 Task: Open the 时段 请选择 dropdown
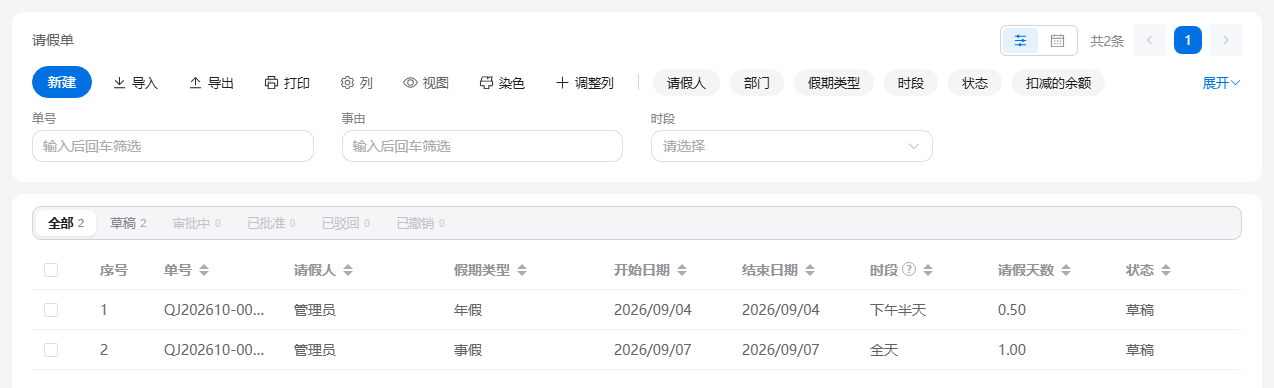pos(792,146)
